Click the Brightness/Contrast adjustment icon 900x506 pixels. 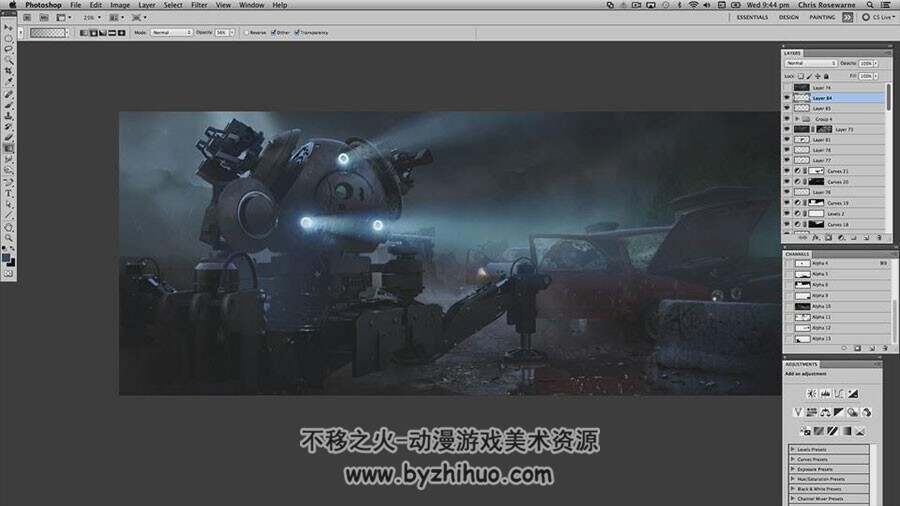pos(811,394)
